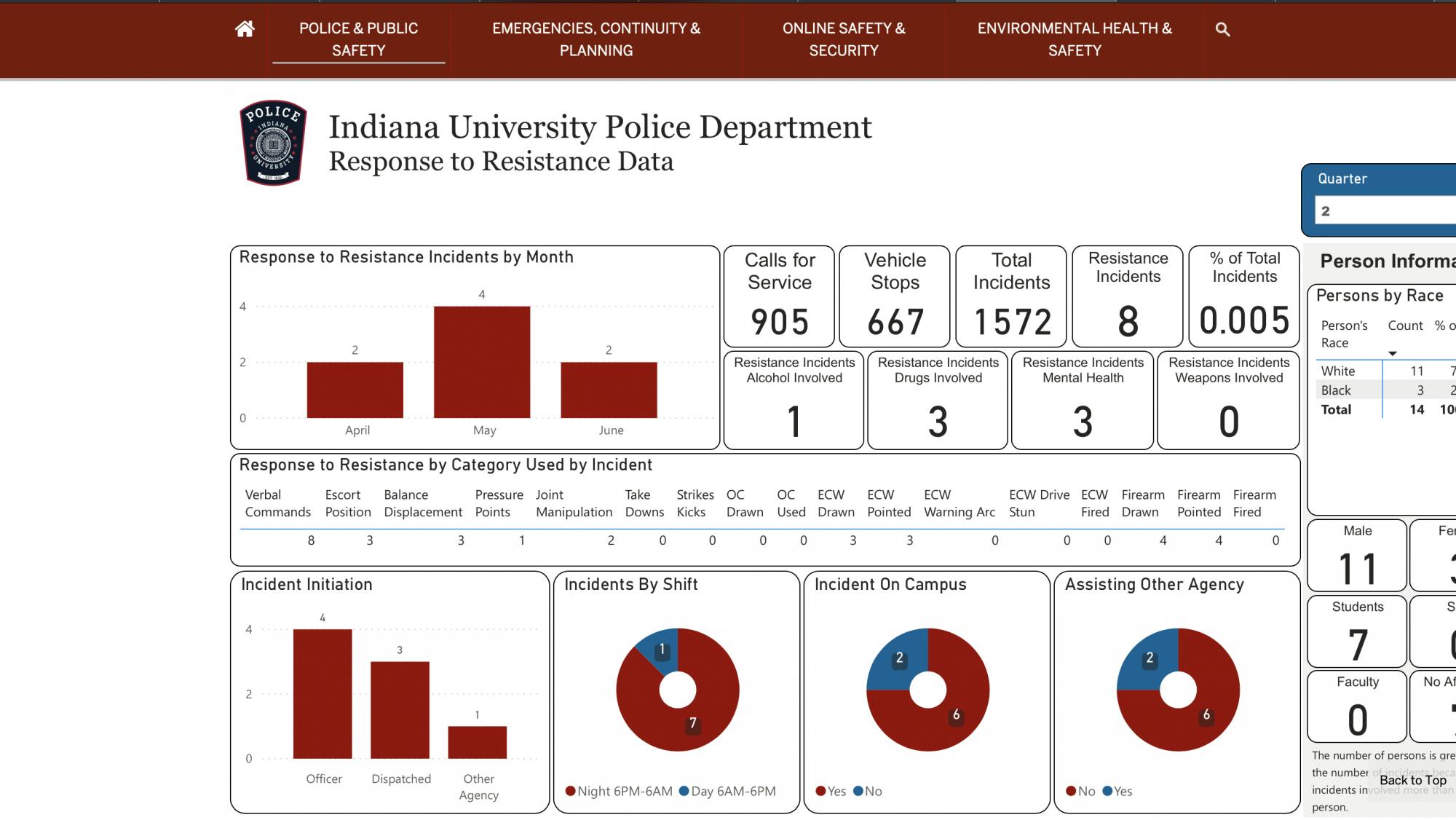Open Emergencies, Continuity & Planning menu
This screenshot has height=820, width=1456.
tap(596, 39)
